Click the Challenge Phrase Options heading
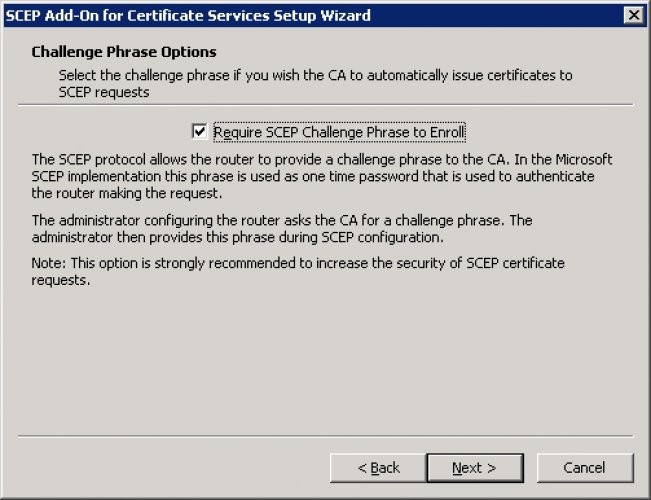The height and width of the screenshot is (500, 651). (124, 52)
